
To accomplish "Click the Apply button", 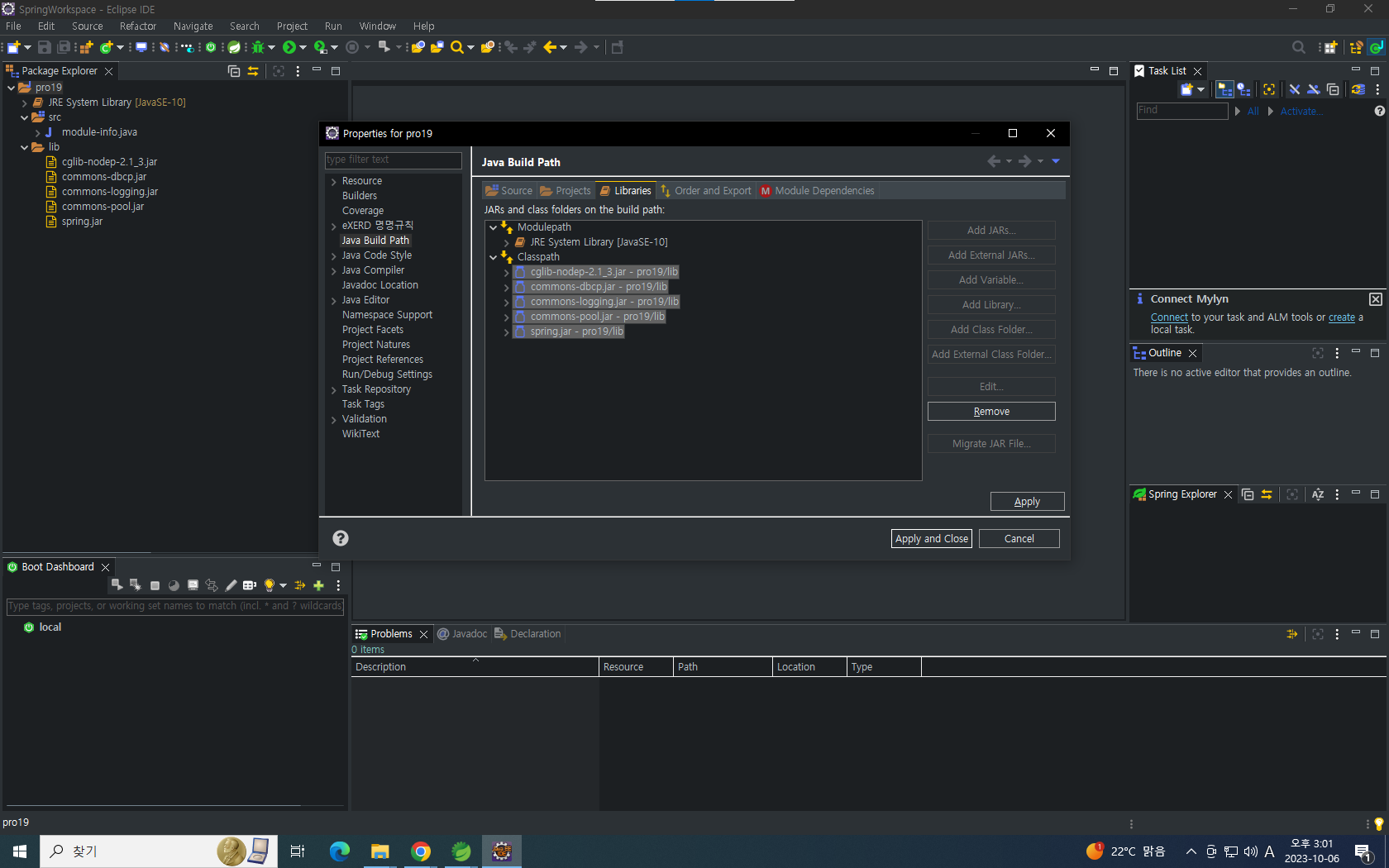I will (1027, 502).
